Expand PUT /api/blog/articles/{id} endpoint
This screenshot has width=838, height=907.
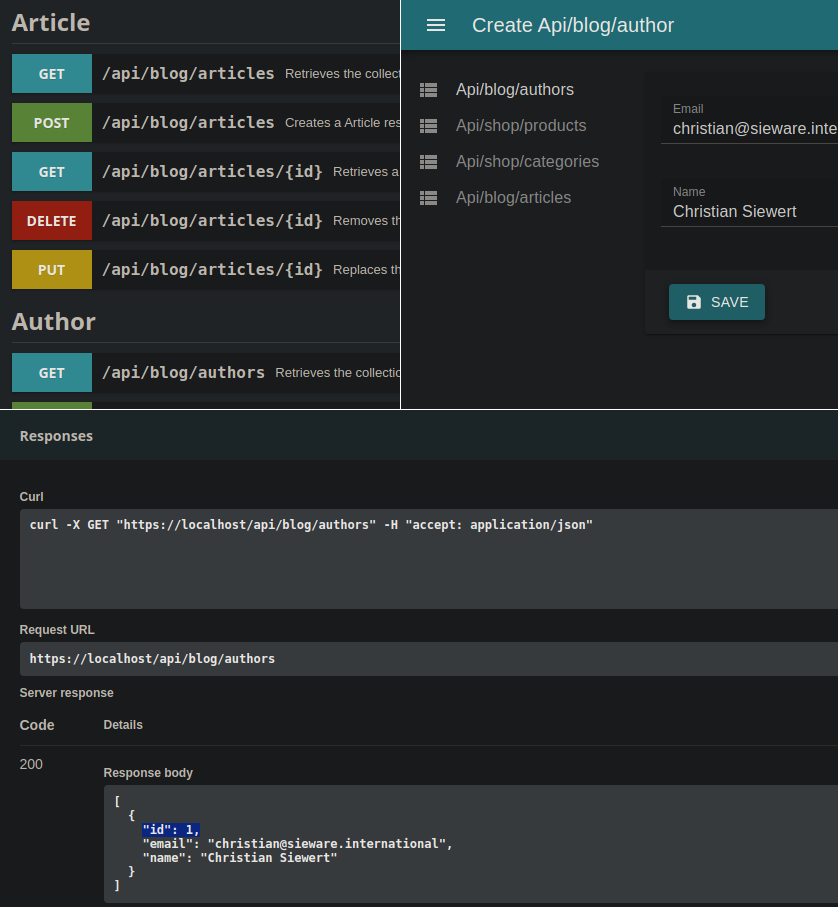[x=206, y=270]
